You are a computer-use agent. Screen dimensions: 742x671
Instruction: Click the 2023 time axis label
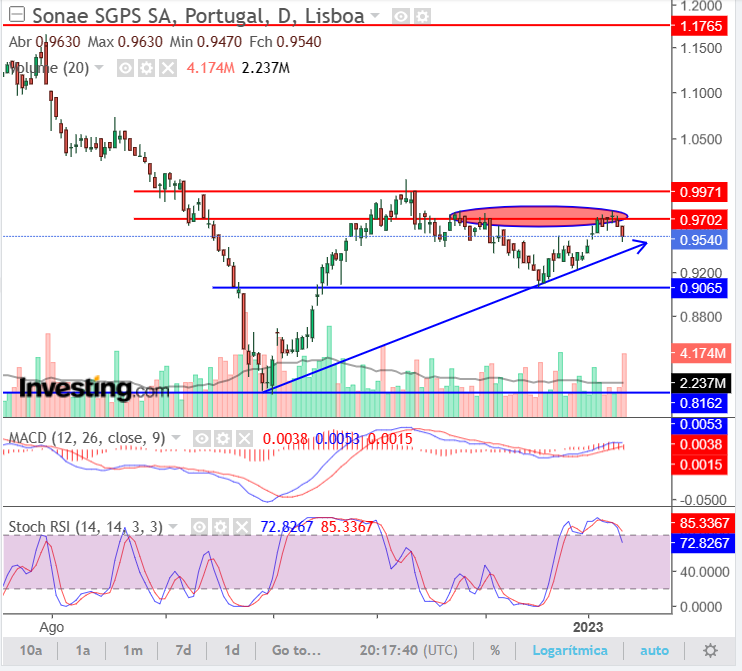588,627
